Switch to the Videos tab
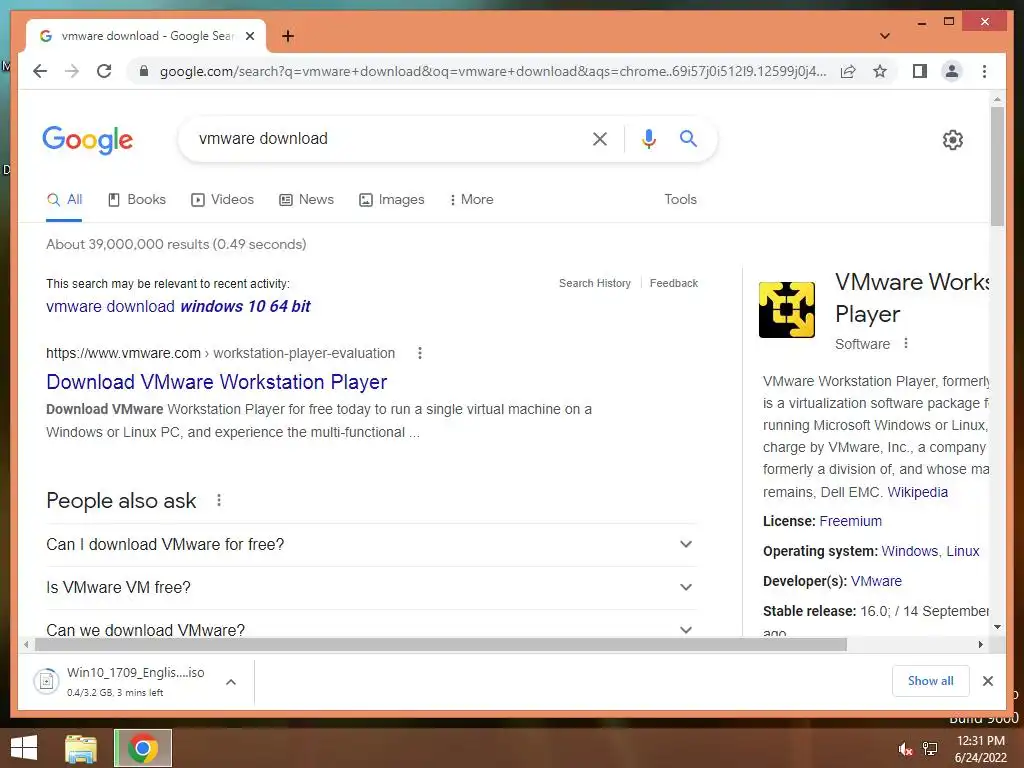Viewport: 1024px width, 768px height. pyautogui.click(x=222, y=200)
